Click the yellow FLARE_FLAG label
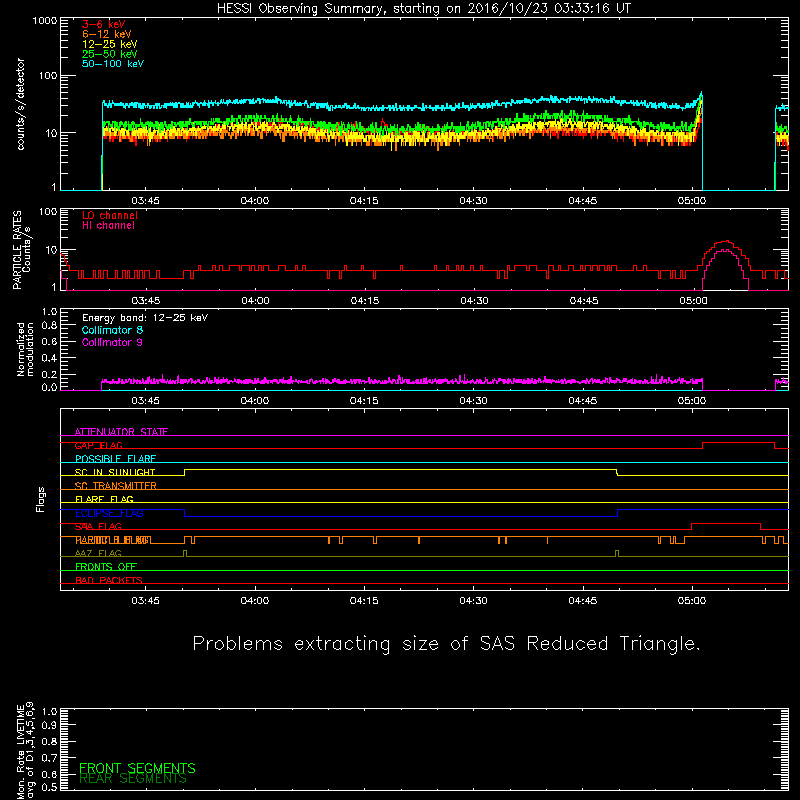The height and width of the screenshot is (800, 800). (104, 499)
